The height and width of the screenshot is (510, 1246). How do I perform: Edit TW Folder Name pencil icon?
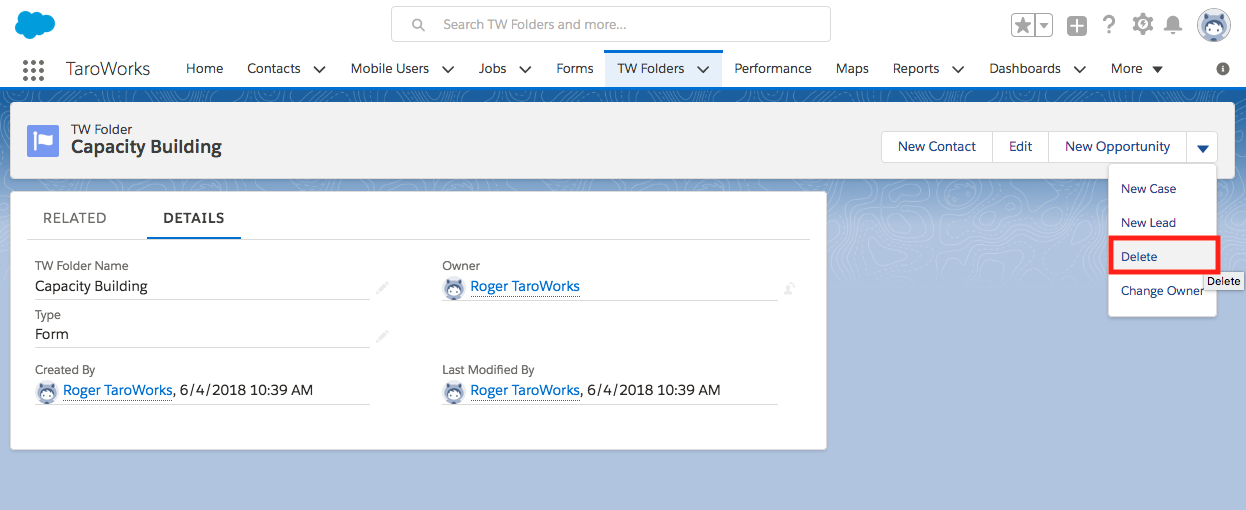tap(382, 287)
